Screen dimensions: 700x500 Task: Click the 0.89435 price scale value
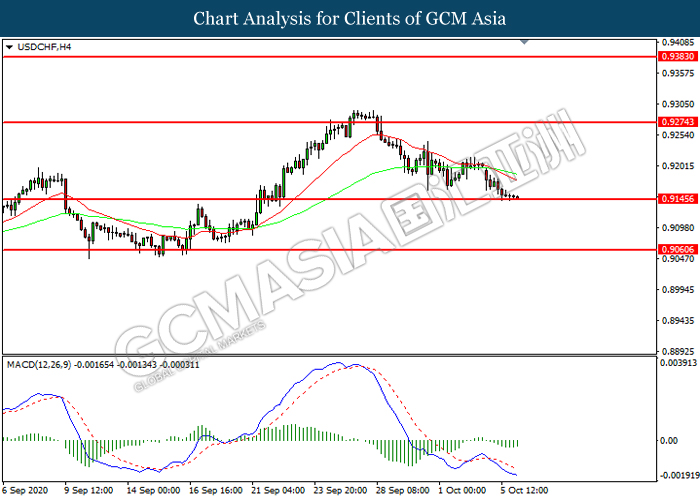(678, 321)
